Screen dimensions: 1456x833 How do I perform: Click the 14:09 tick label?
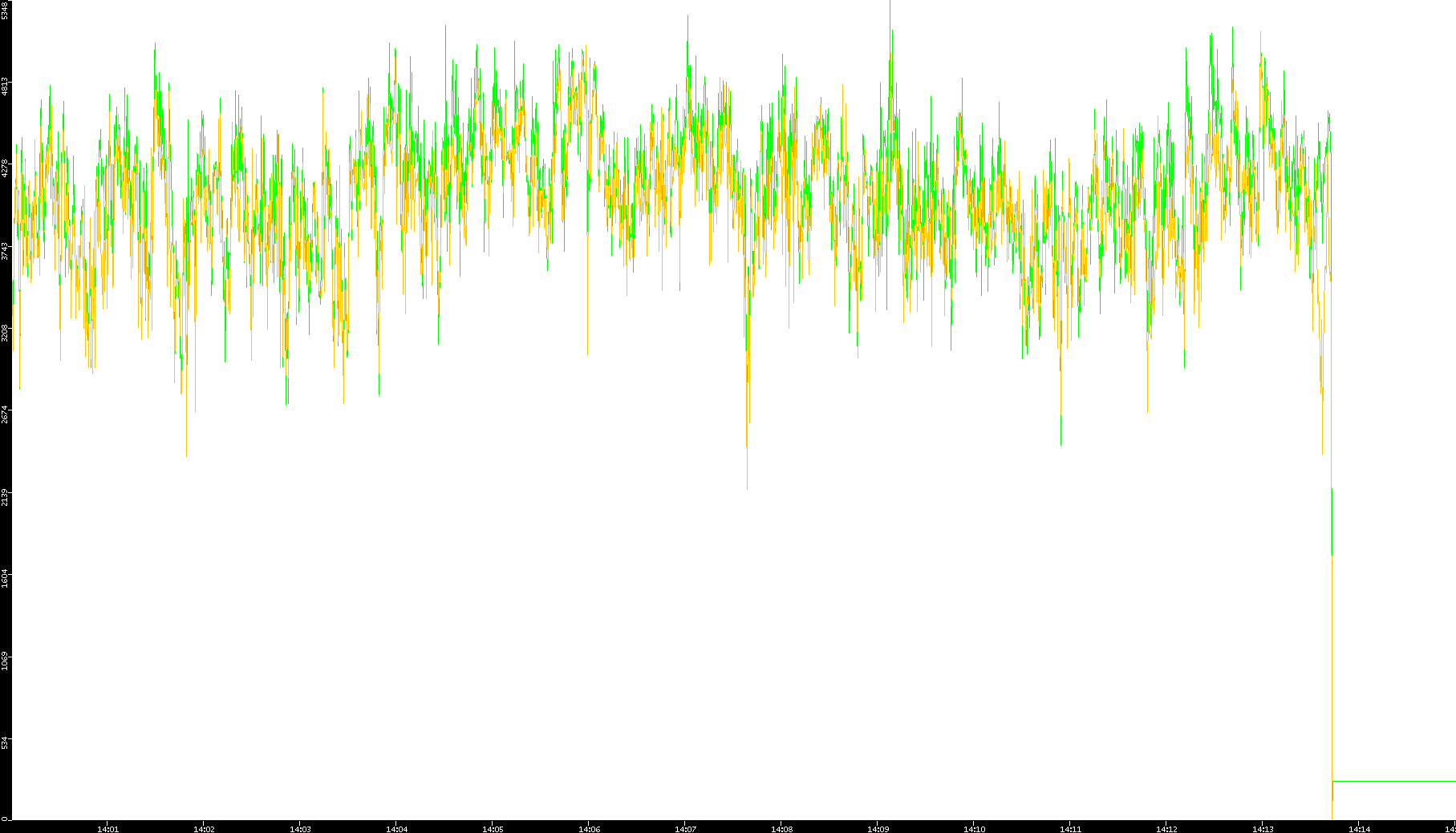[x=878, y=829]
